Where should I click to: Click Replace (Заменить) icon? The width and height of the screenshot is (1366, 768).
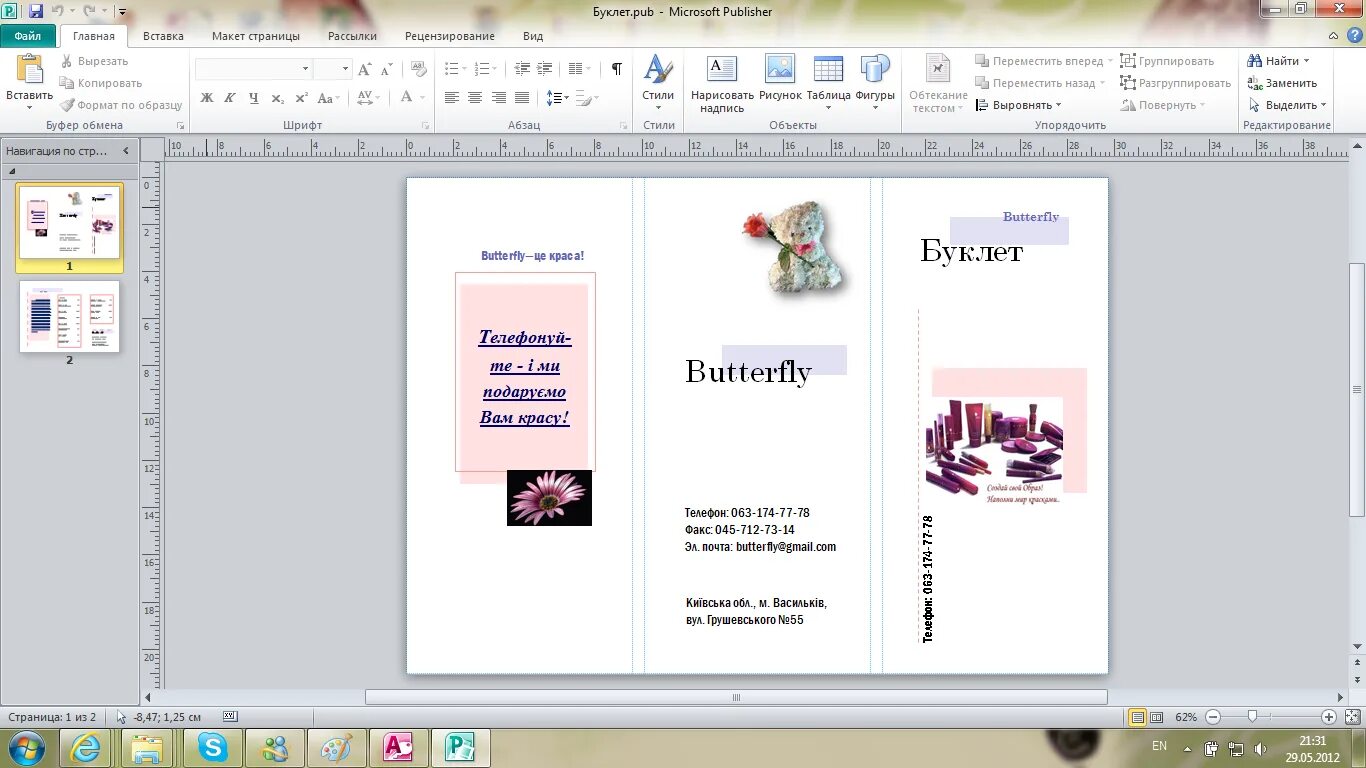click(1254, 83)
